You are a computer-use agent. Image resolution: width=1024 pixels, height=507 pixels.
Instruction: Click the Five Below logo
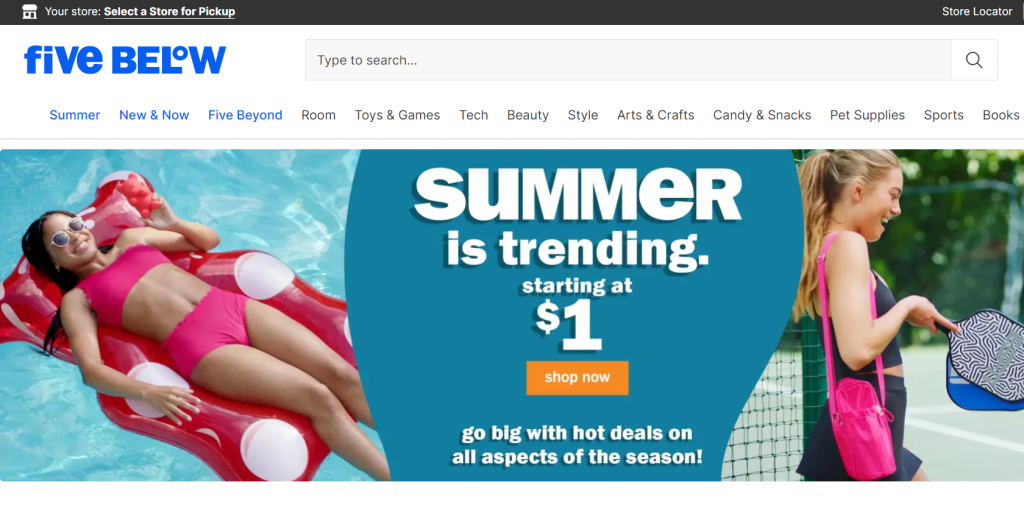pyautogui.click(x=125, y=59)
